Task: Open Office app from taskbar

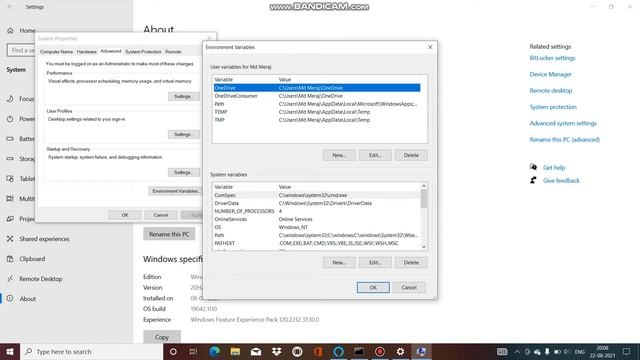Action: pyautogui.click(x=318, y=351)
